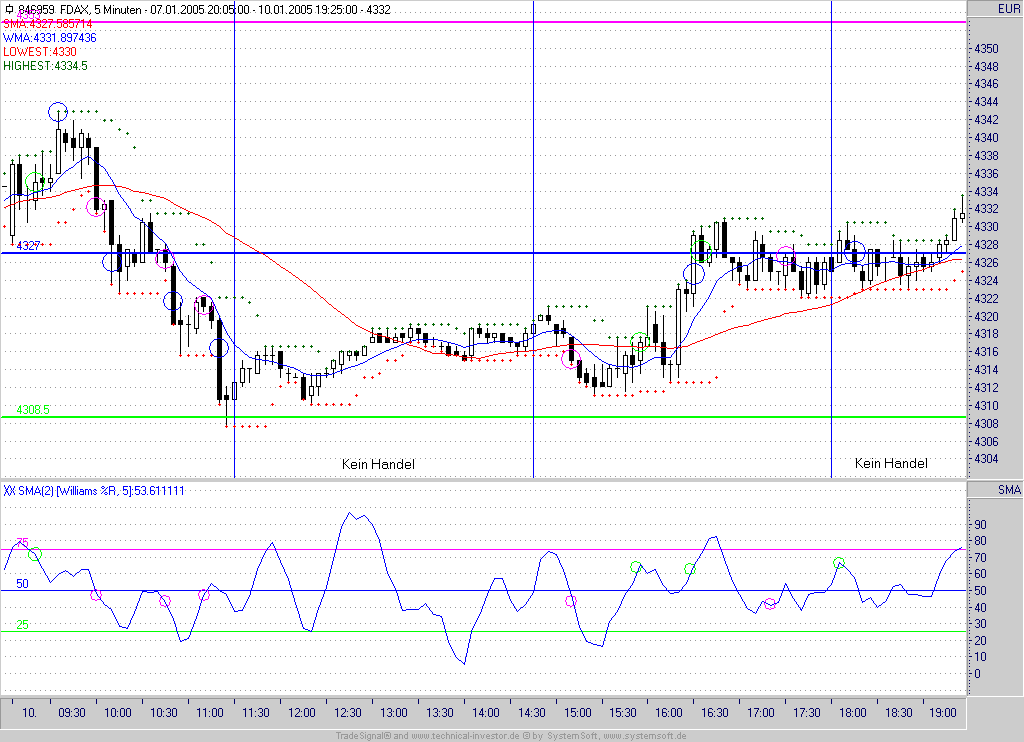The image size is (1024, 742).
Task: Click the 14:30 time axis label
Action: pos(531,713)
